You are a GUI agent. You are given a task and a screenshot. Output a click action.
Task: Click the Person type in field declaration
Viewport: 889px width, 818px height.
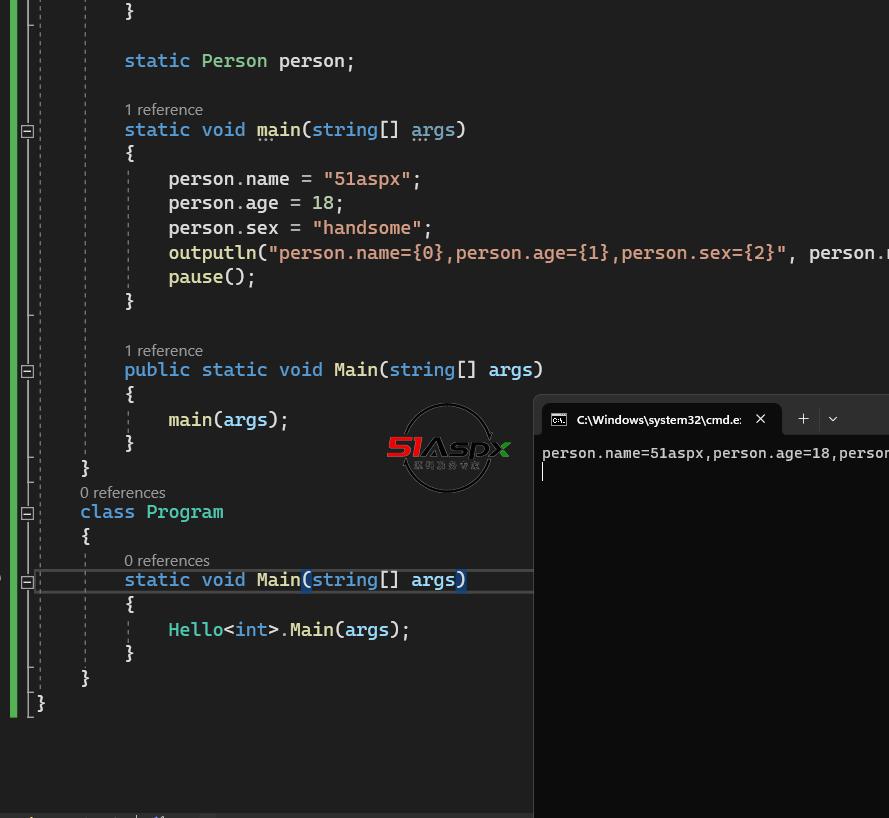pos(234,61)
